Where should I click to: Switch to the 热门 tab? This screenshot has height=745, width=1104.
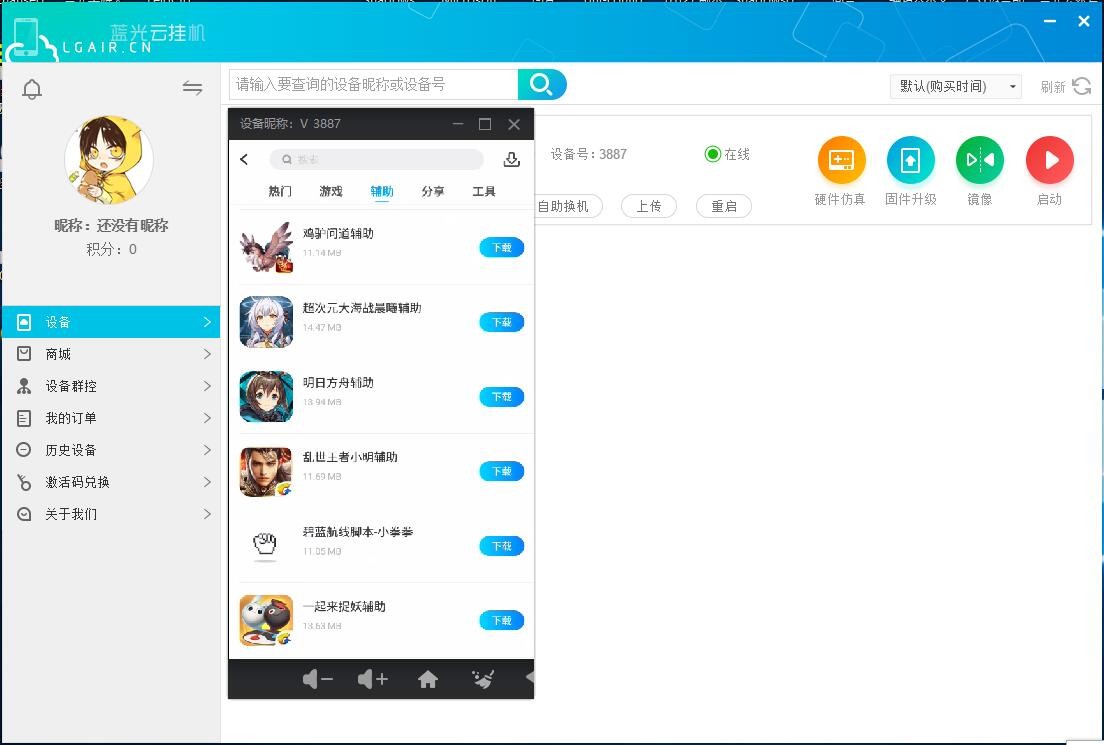click(280, 192)
